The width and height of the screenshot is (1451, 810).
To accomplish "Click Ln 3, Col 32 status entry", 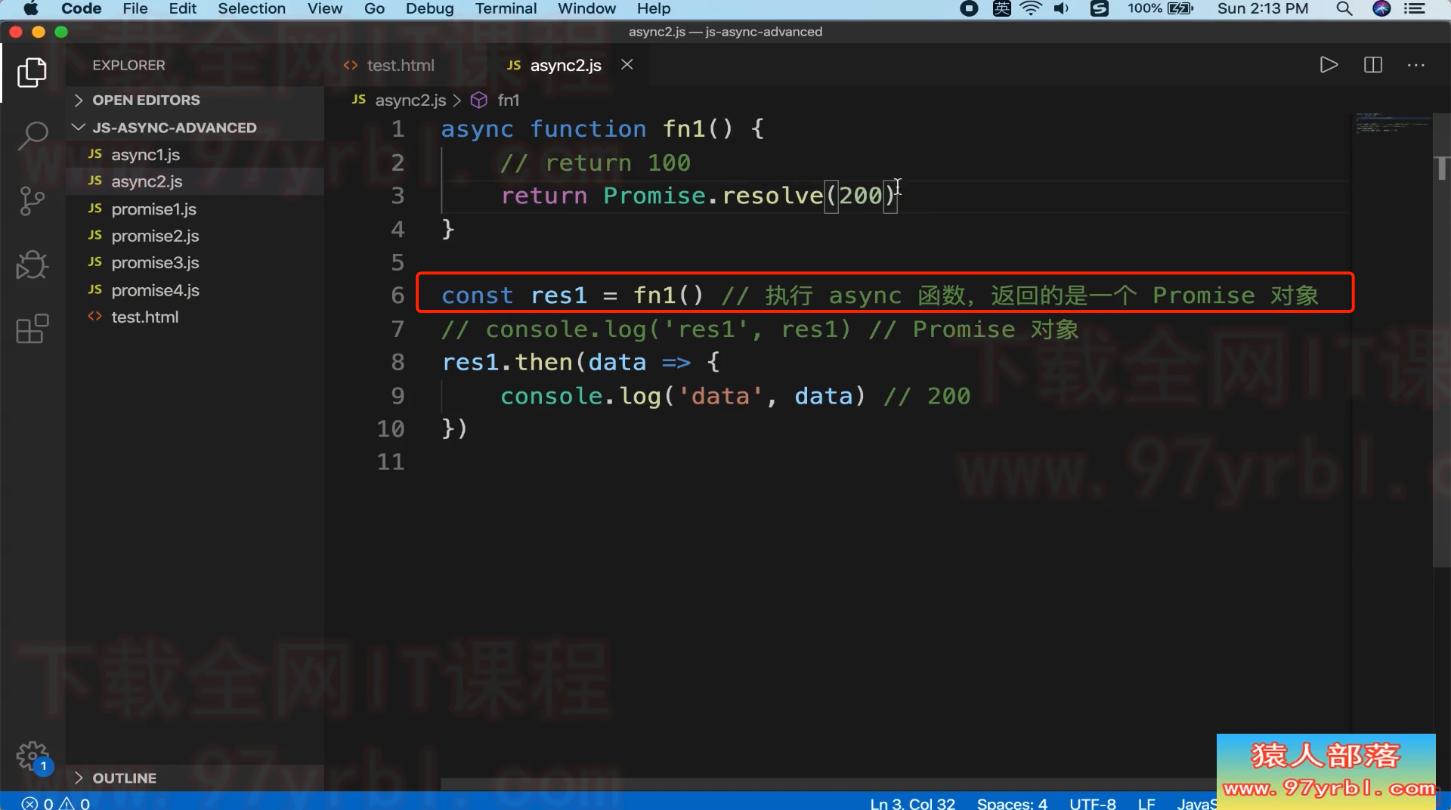I will [912, 803].
